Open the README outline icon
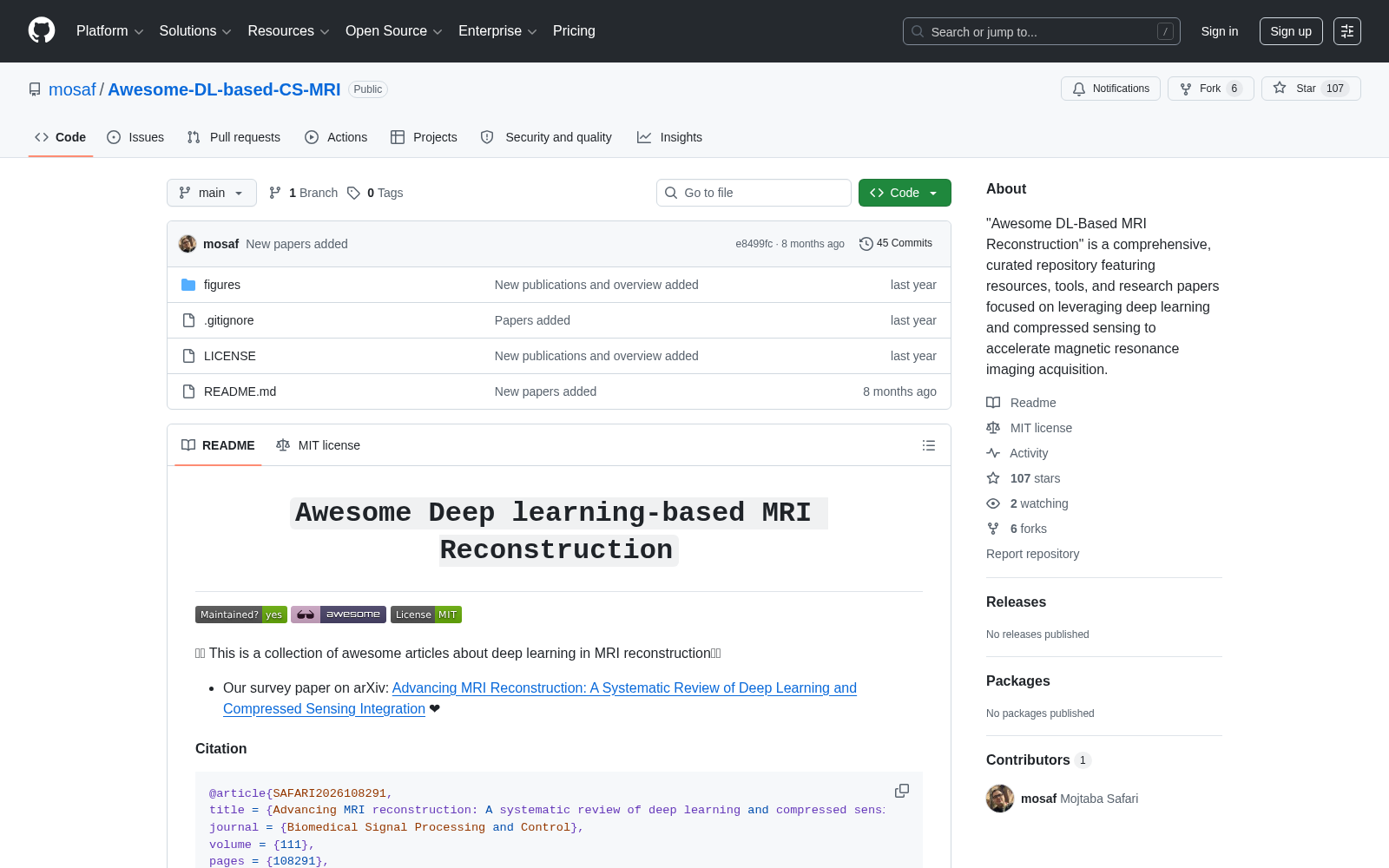The height and width of the screenshot is (868, 1389). point(929,445)
